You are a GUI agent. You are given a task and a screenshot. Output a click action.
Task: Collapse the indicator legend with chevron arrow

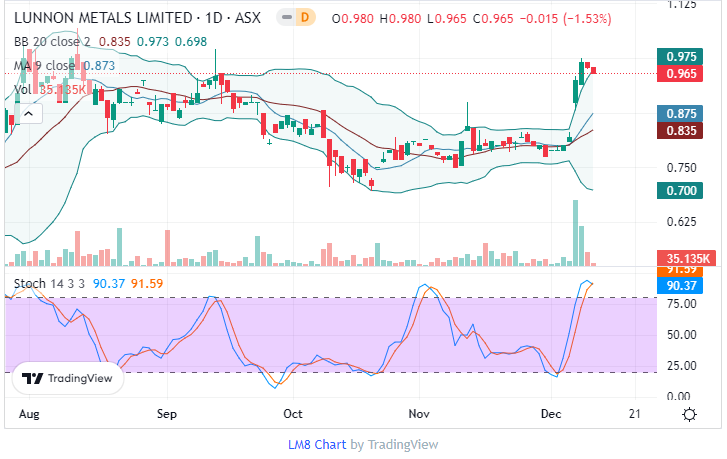click(x=28, y=114)
